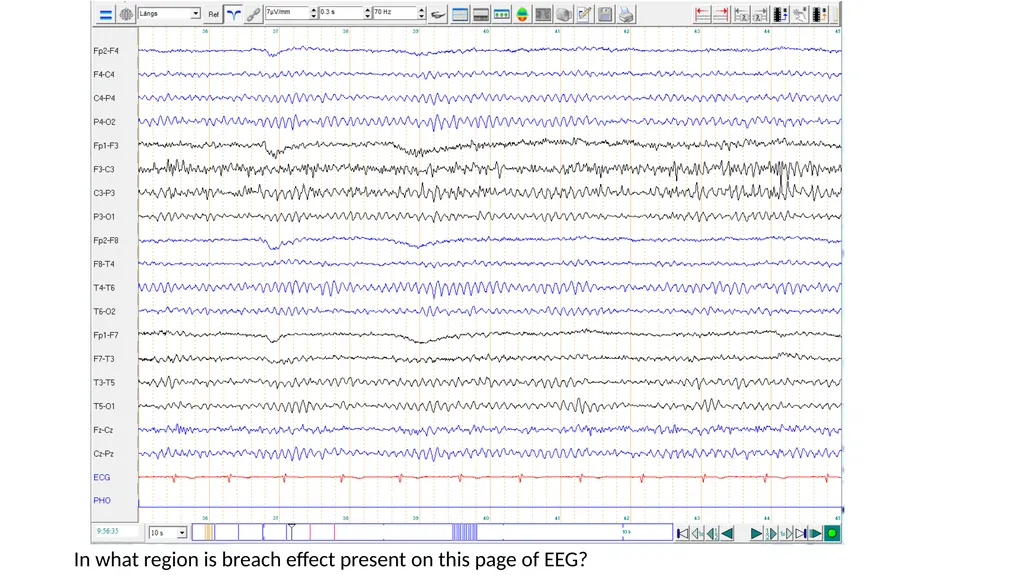
Task: Select the Fp1-F7 channel label
Action: [106, 335]
